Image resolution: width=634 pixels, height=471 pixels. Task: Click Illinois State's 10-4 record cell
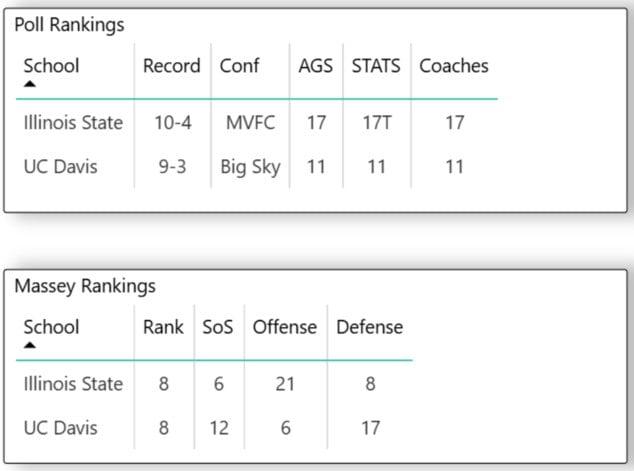[x=172, y=123]
